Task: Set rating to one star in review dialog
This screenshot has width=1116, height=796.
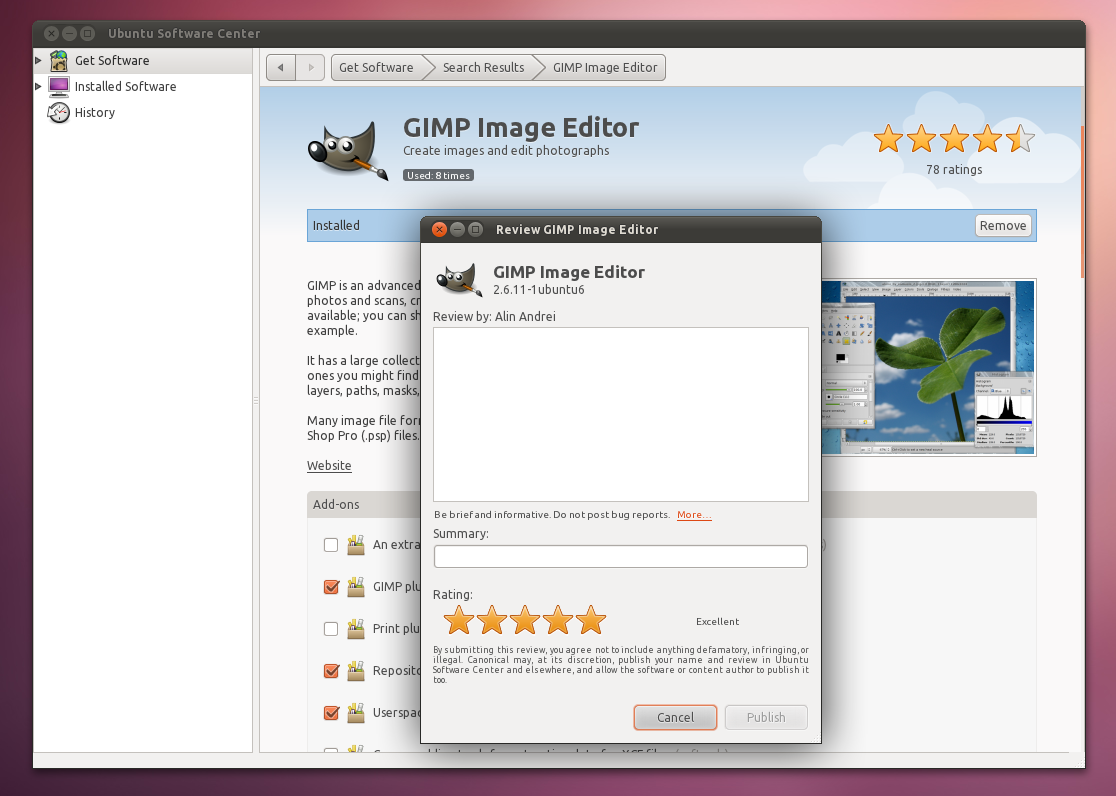Action: (459, 620)
